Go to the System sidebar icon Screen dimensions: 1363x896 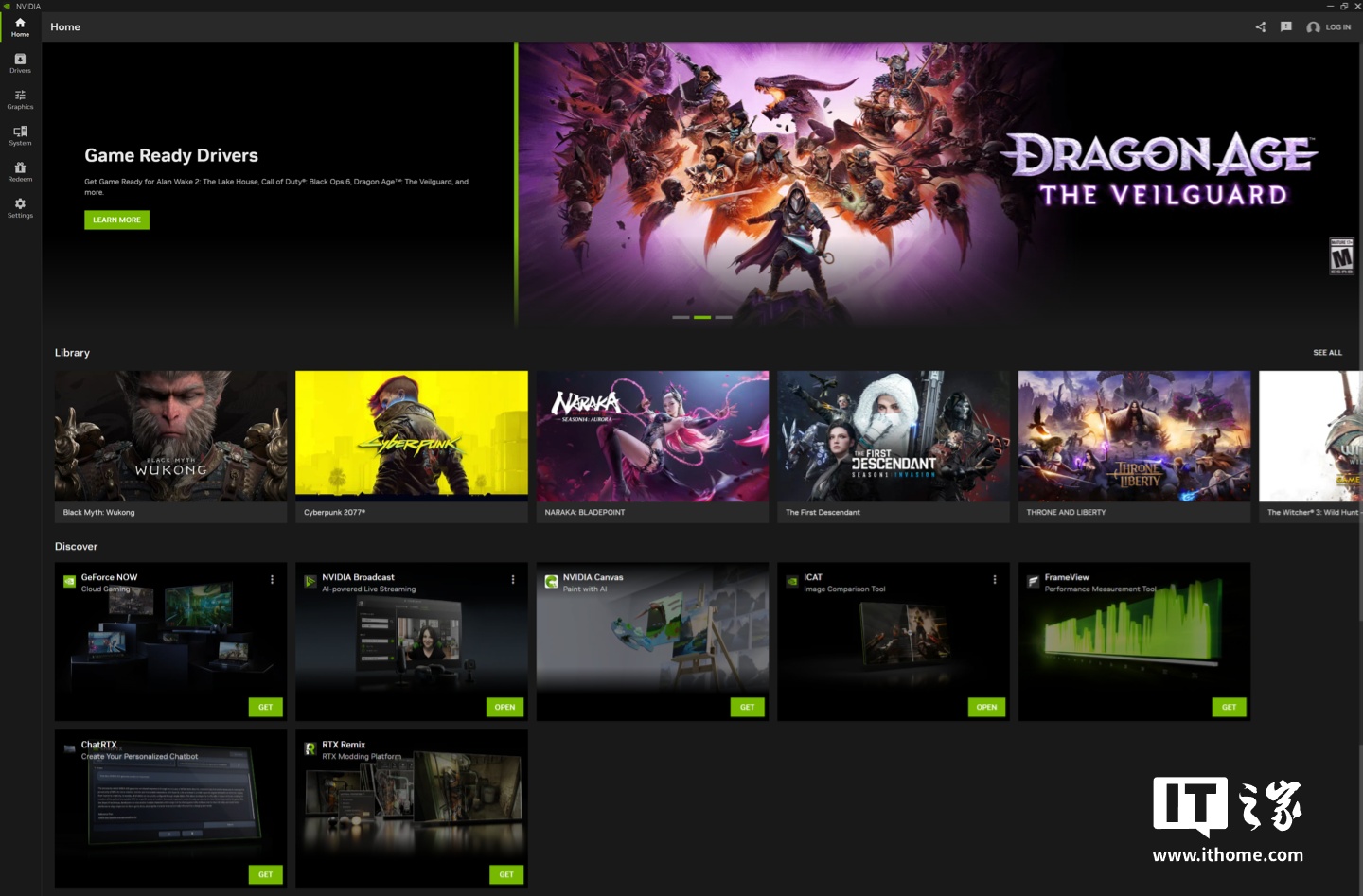click(20, 134)
